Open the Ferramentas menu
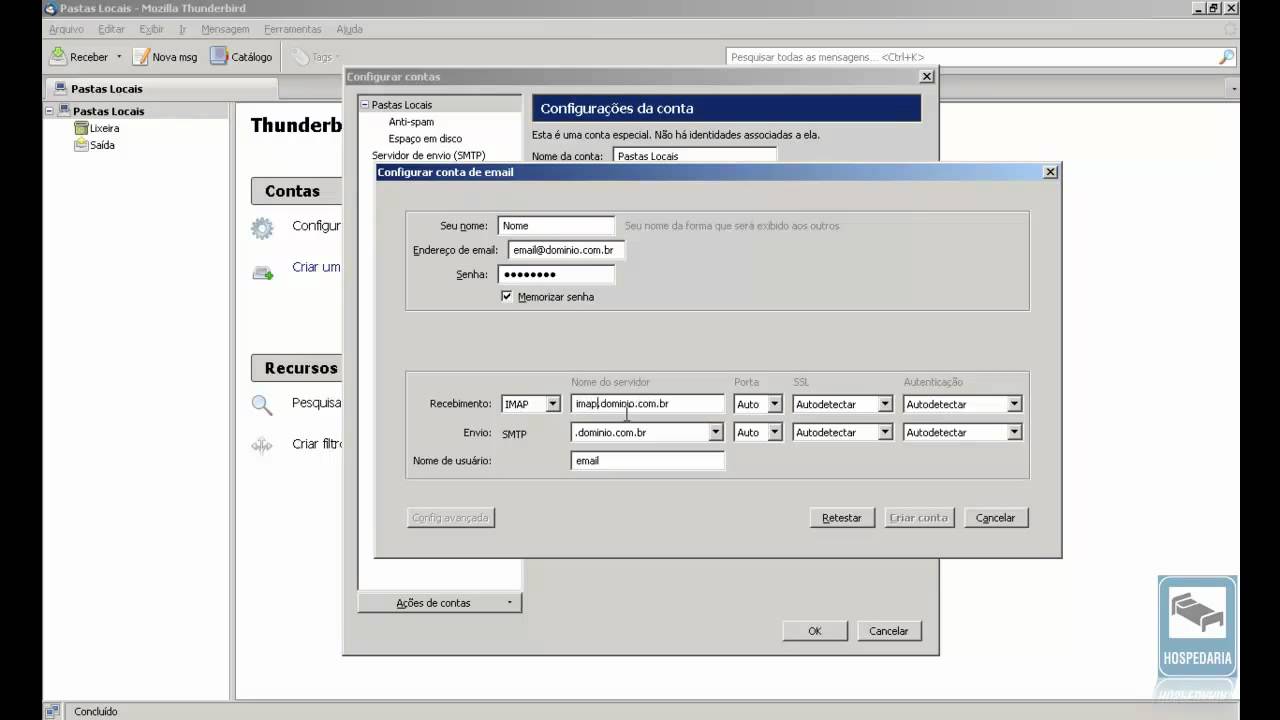 (x=293, y=29)
